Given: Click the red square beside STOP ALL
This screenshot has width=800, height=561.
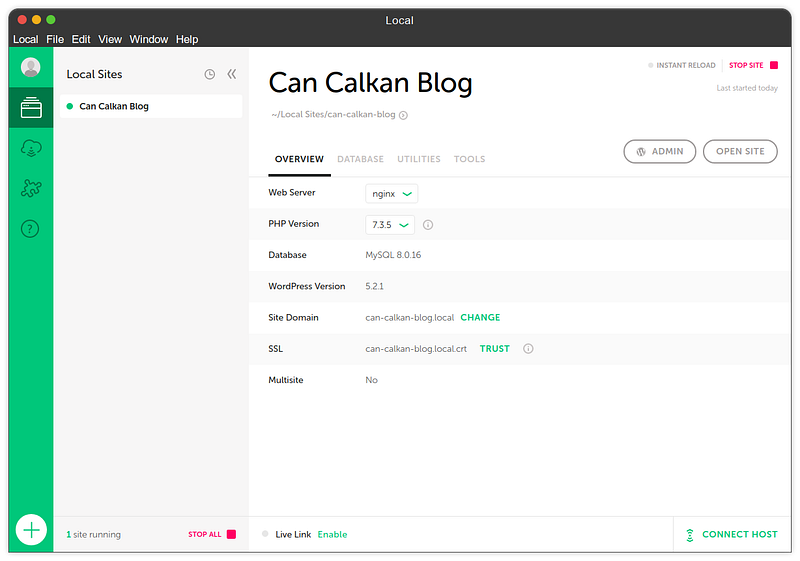Looking at the screenshot, I should tap(232, 534).
